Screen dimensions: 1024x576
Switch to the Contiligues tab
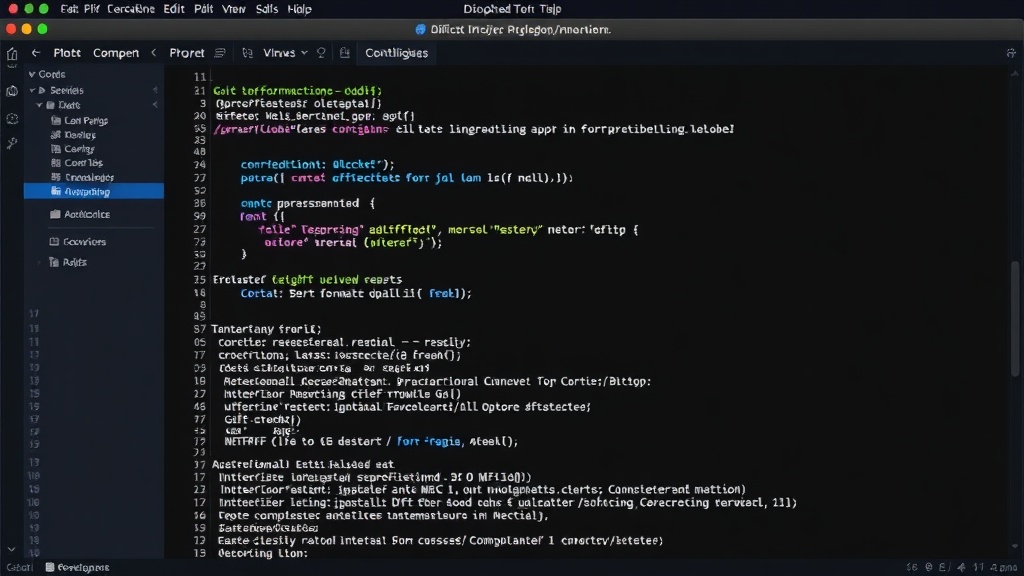point(396,53)
